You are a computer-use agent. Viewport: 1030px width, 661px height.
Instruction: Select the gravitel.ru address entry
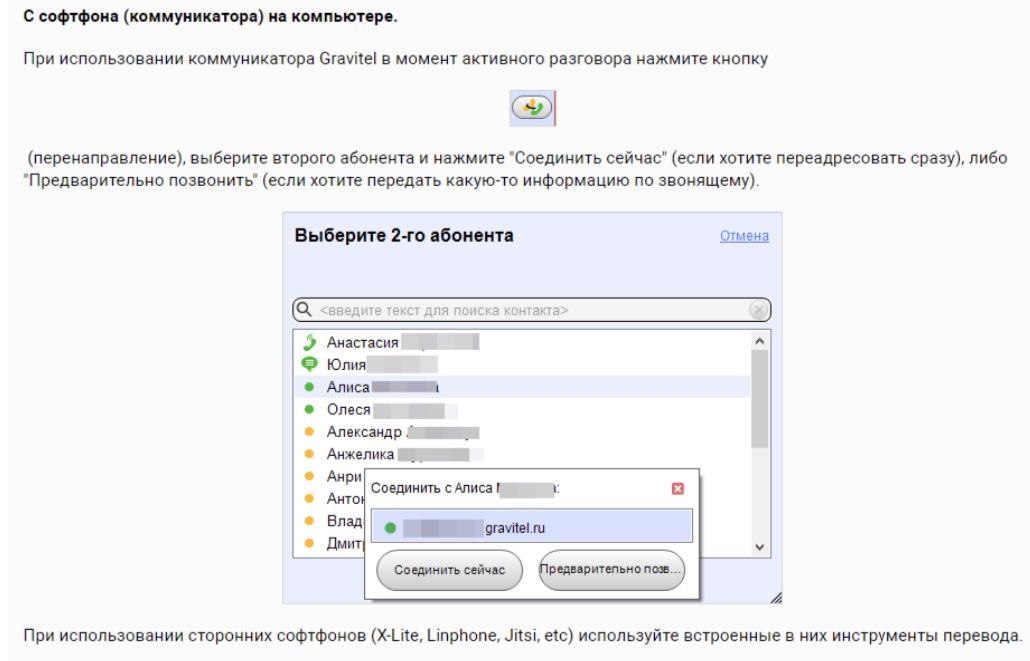530,526
